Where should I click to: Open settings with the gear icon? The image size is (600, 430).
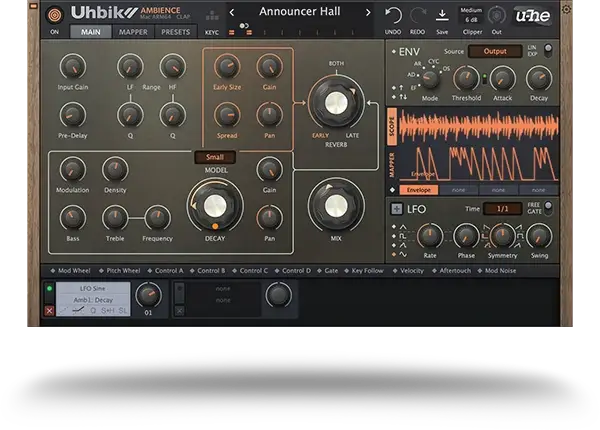[x=567, y=9]
